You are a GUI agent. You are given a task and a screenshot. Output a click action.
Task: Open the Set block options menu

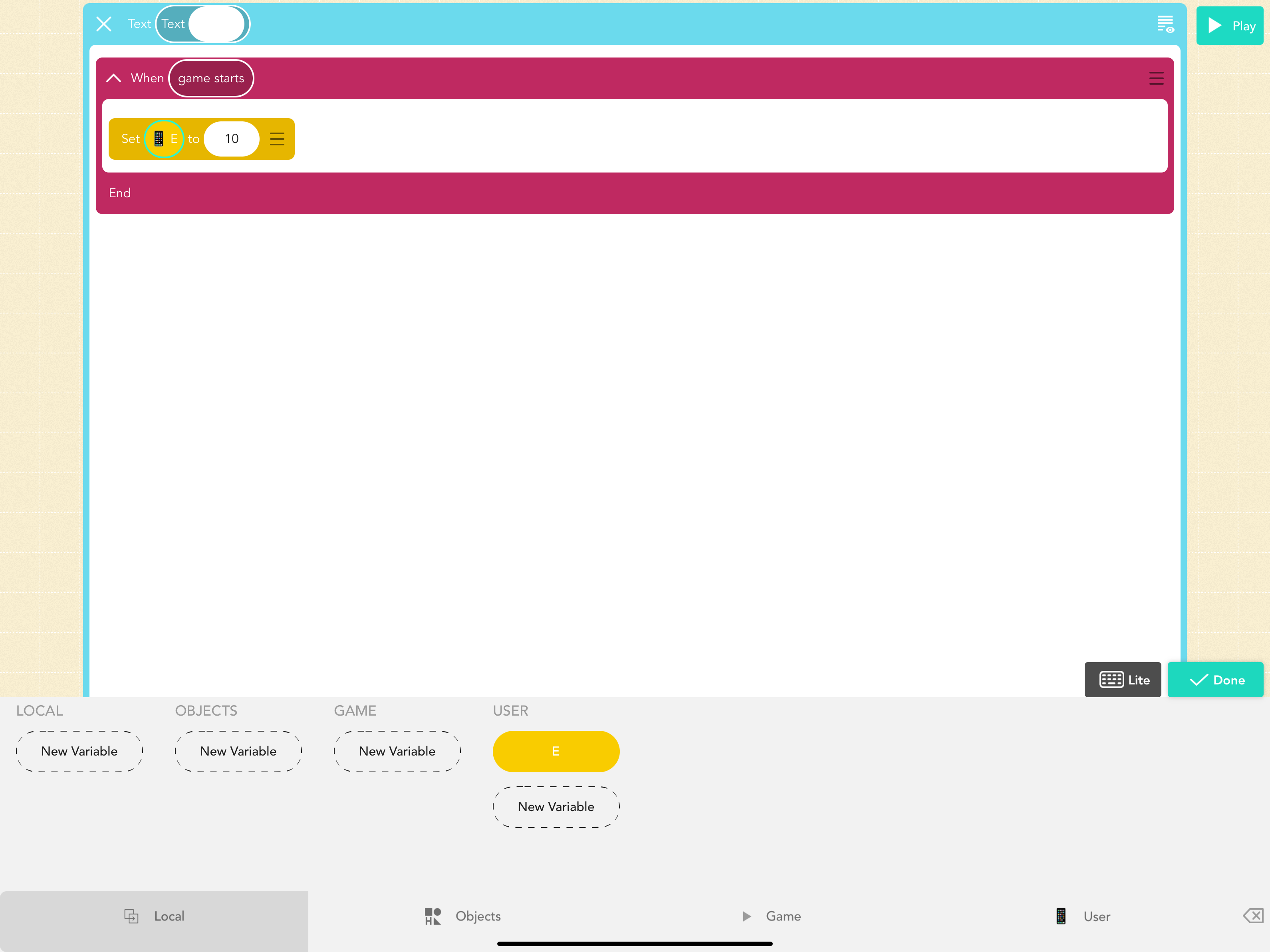[x=277, y=139]
